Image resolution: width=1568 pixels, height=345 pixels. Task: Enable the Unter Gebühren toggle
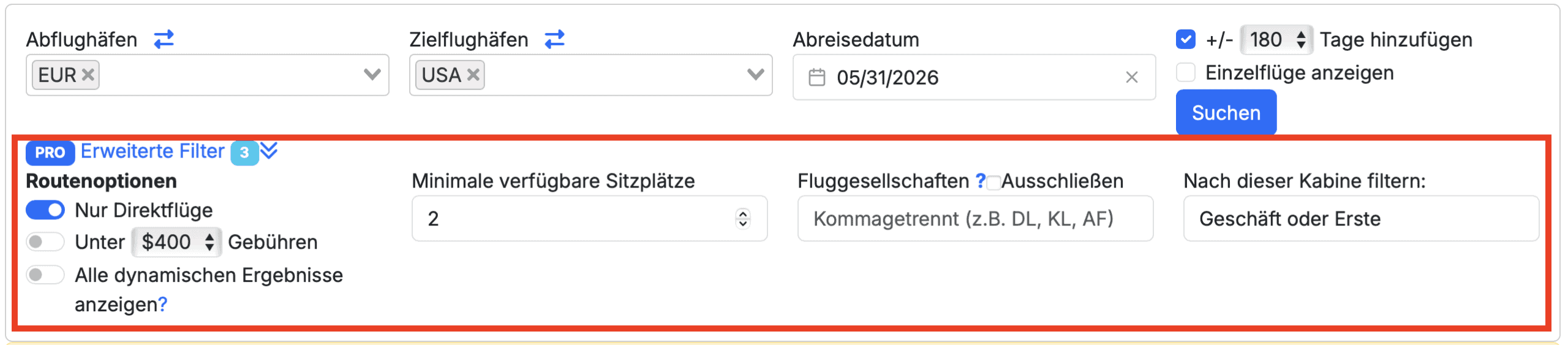click(x=45, y=242)
